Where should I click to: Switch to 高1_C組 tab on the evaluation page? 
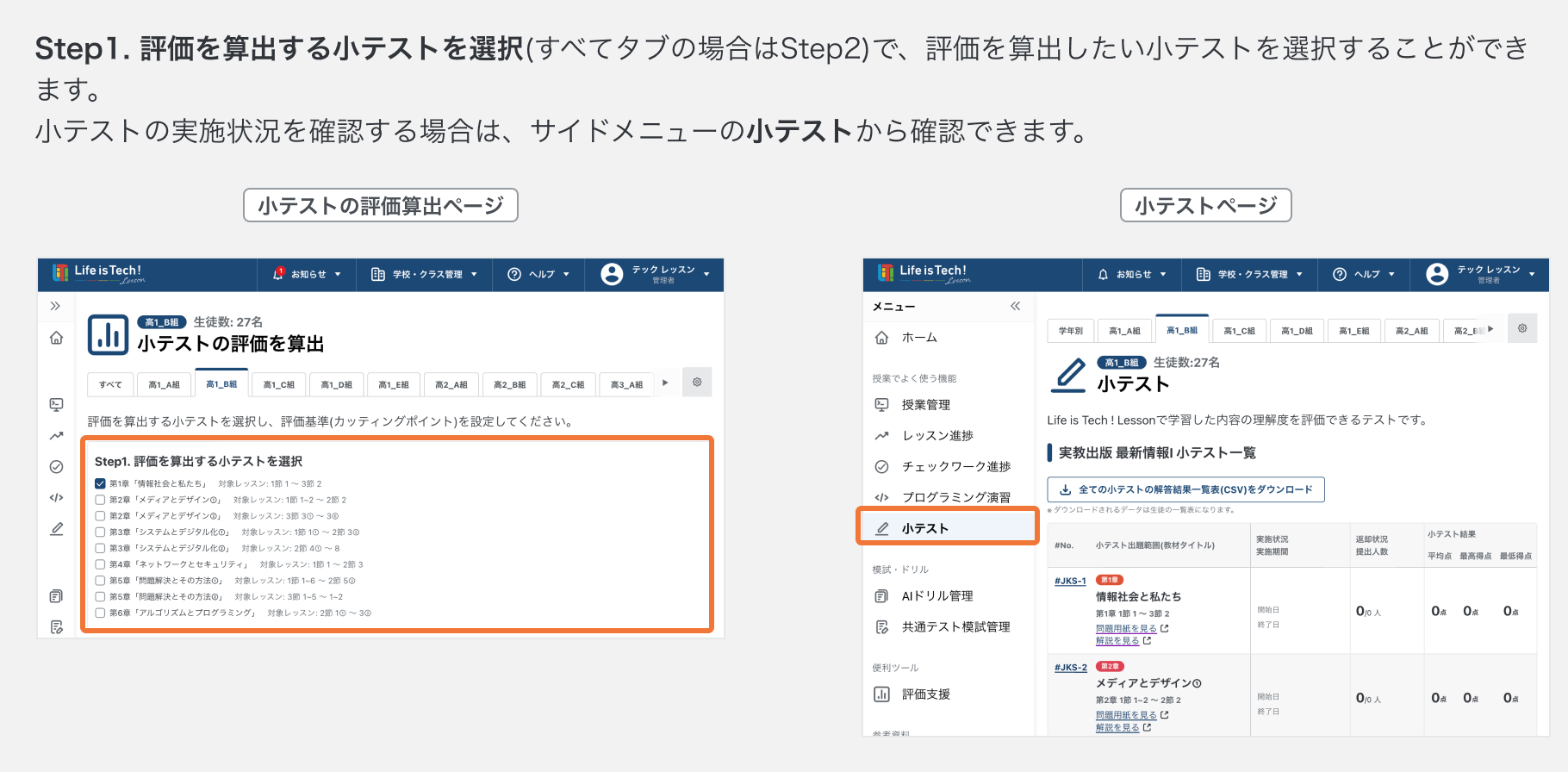(278, 384)
